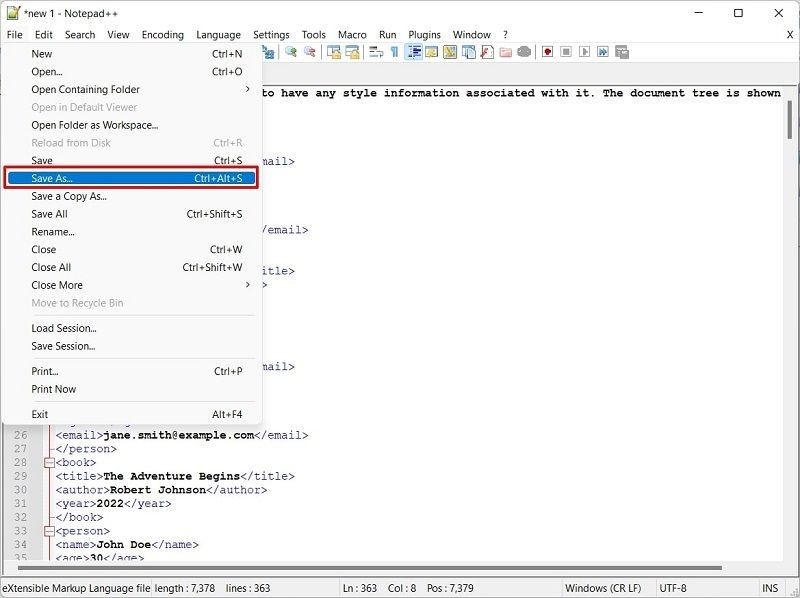800x598 pixels.
Task: Collapse the <person> fold marker on line 33
Action: (x=49, y=531)
